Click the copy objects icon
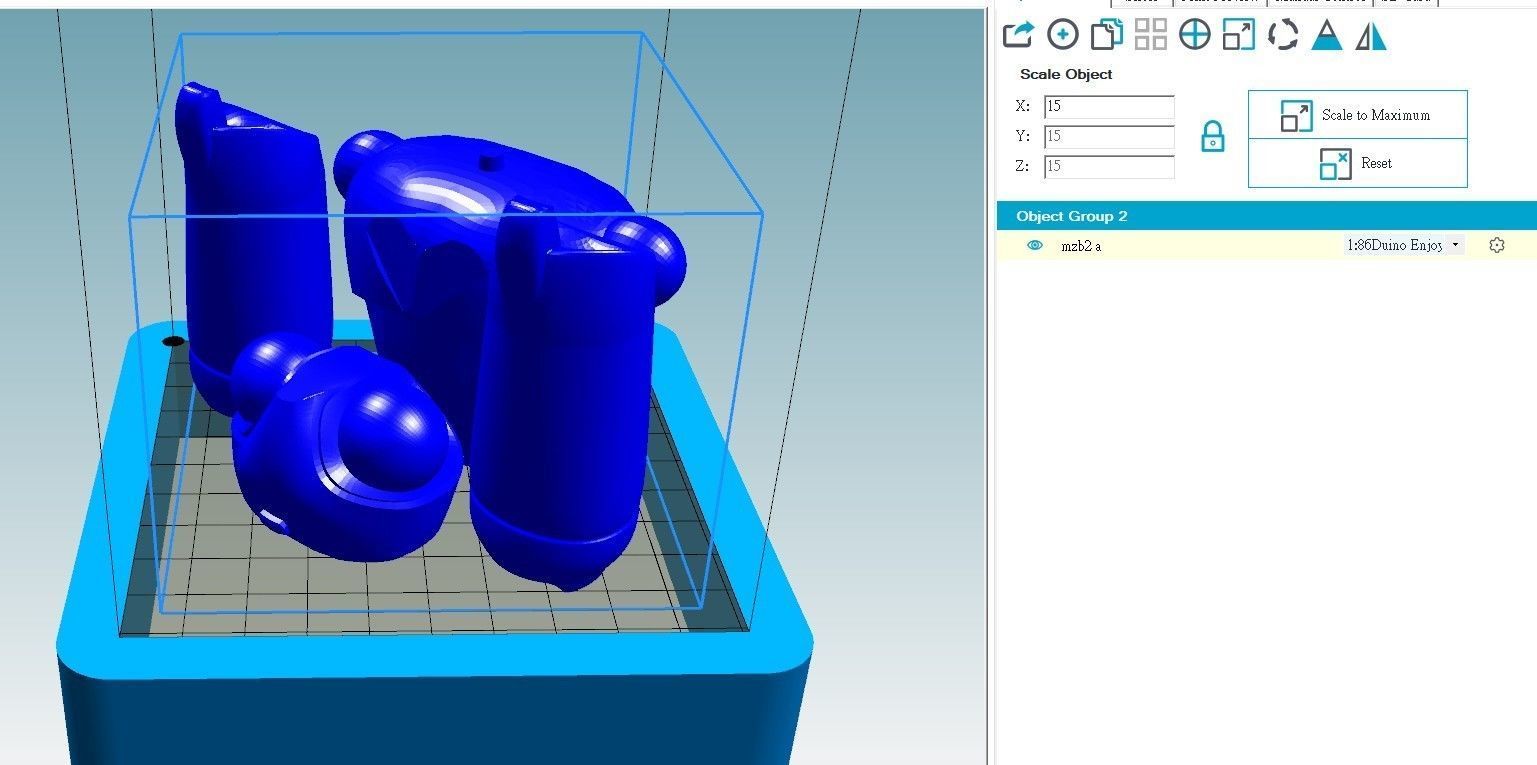 (1106, 35)
